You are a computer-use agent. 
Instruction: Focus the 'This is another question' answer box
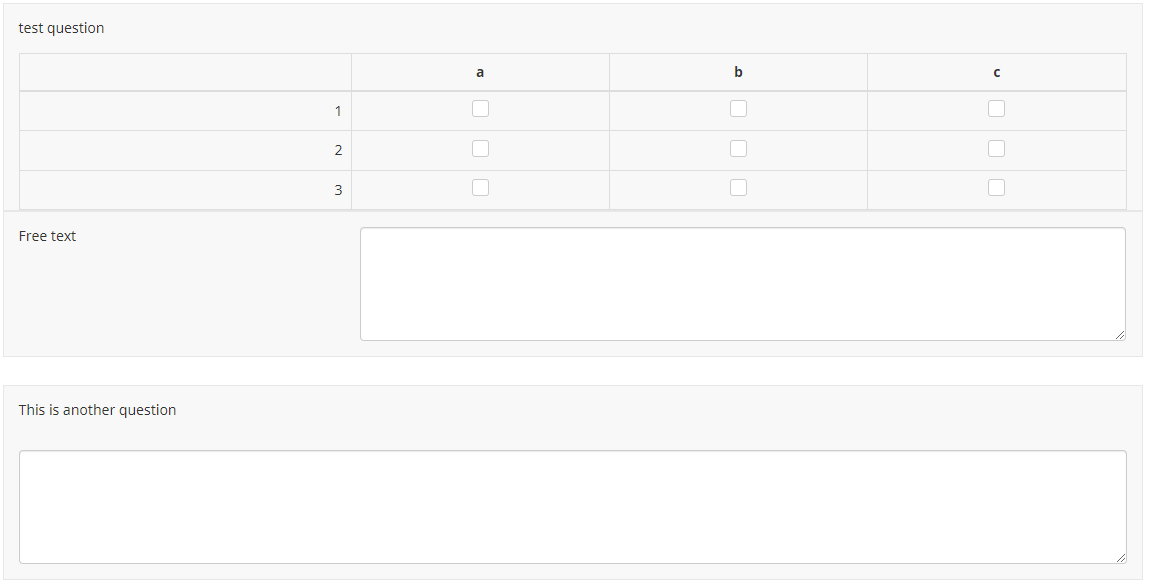coord(572,507)
